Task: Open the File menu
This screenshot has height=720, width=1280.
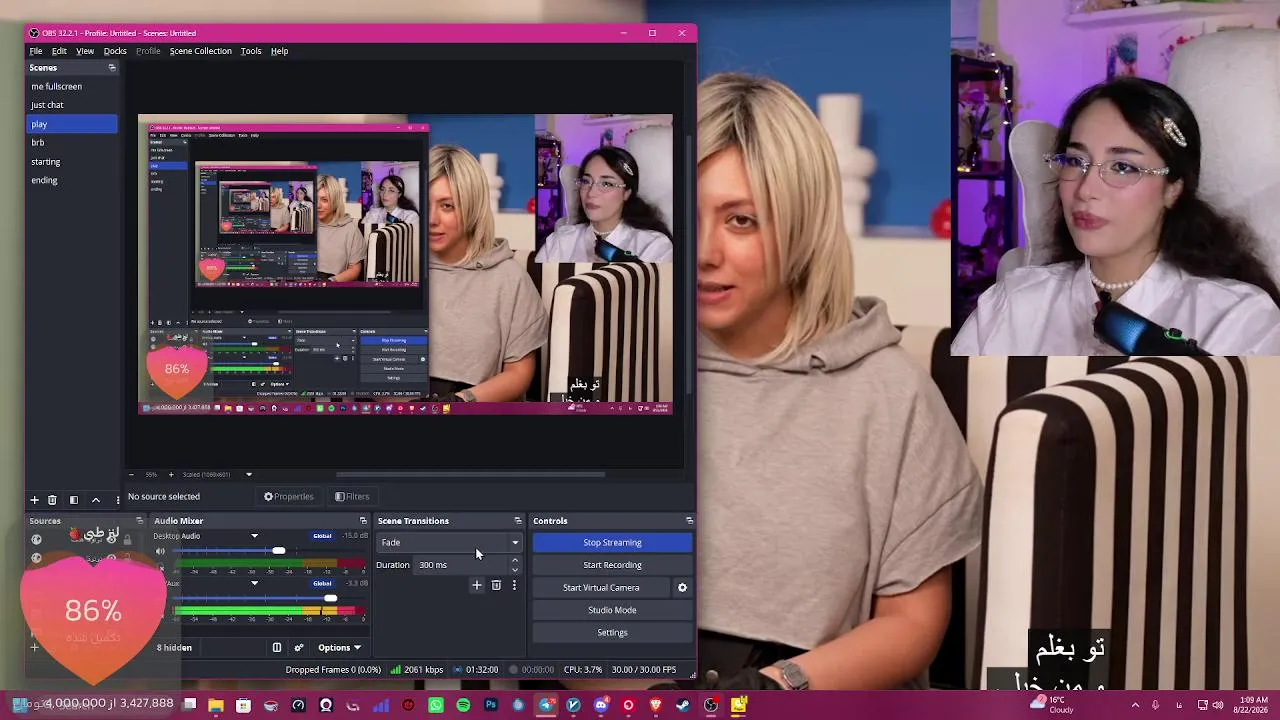Action: click(36, 51)
